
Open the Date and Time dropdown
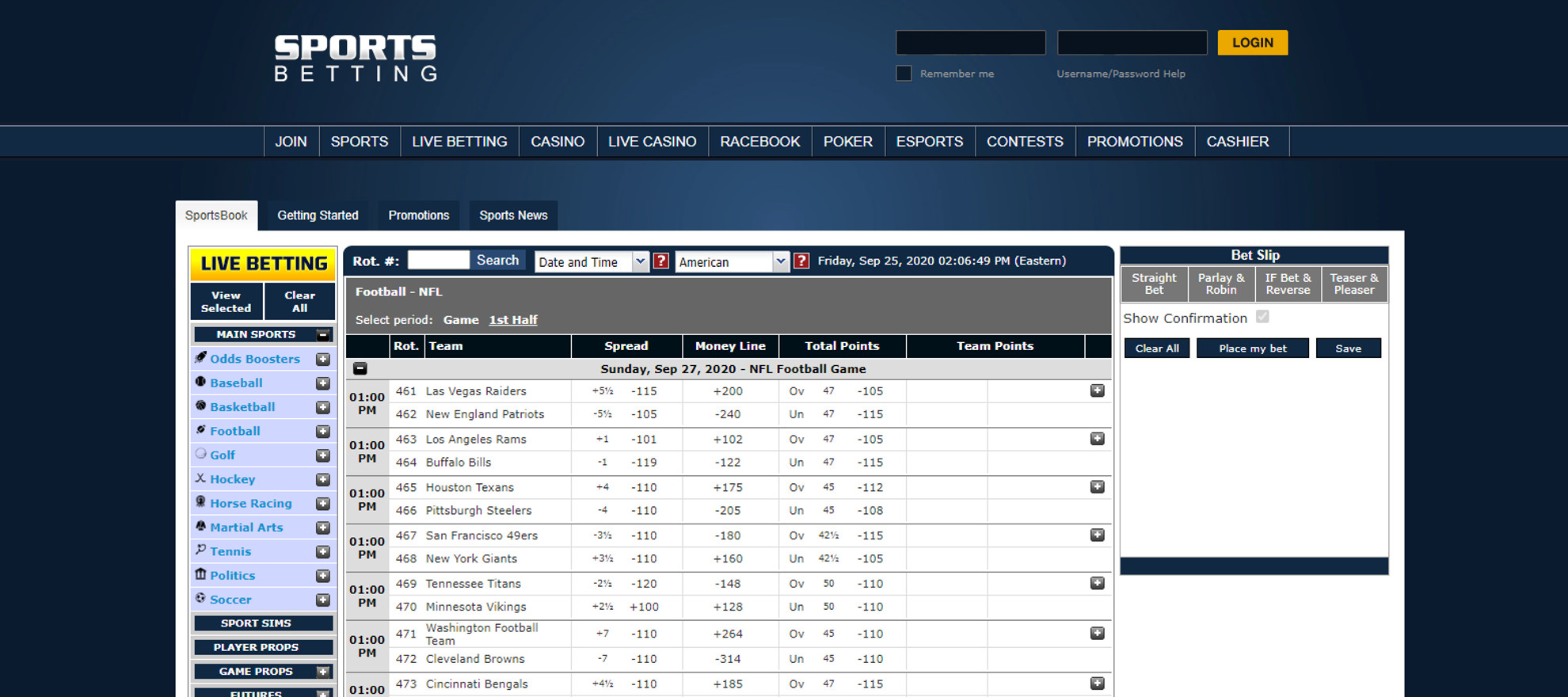(592, 261)
